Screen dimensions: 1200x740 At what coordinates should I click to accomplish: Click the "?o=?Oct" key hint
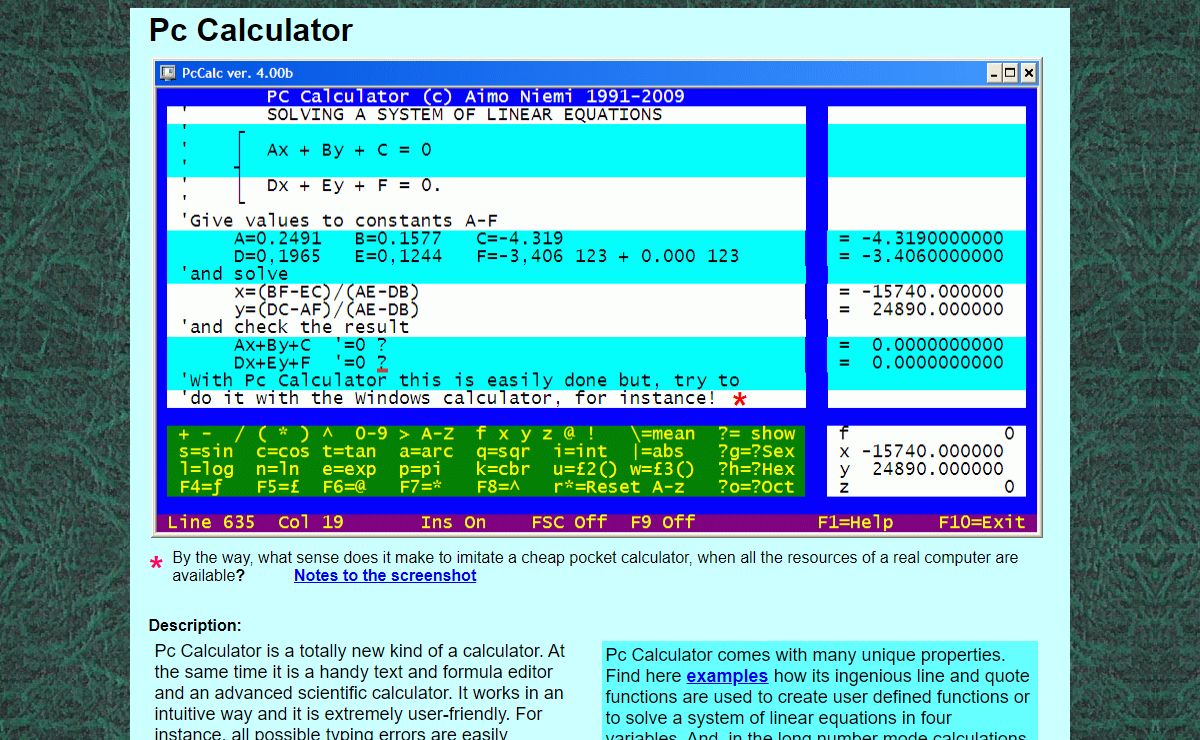(756, 488)
